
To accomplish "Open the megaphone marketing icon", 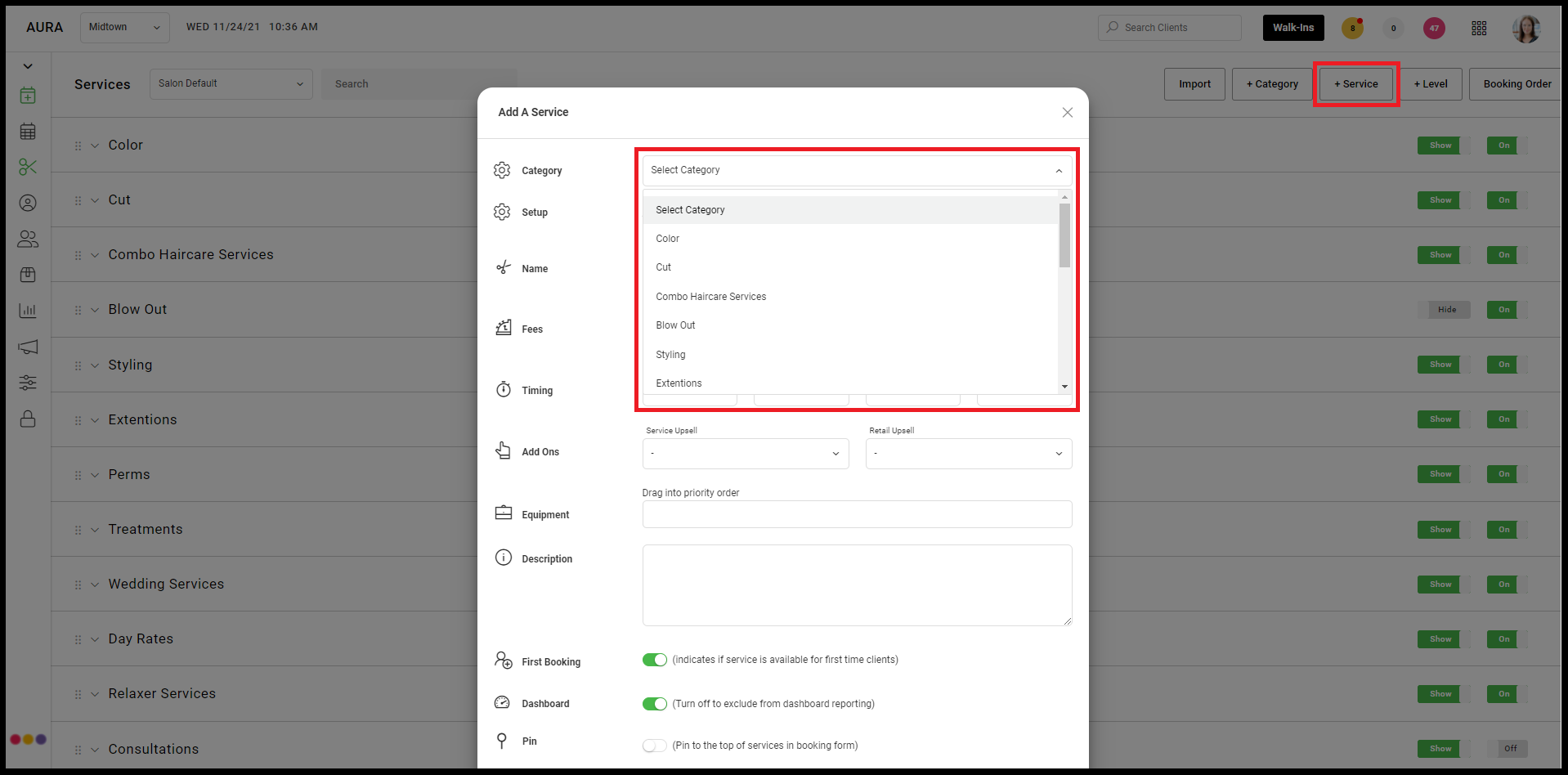I will click(28, 347).
